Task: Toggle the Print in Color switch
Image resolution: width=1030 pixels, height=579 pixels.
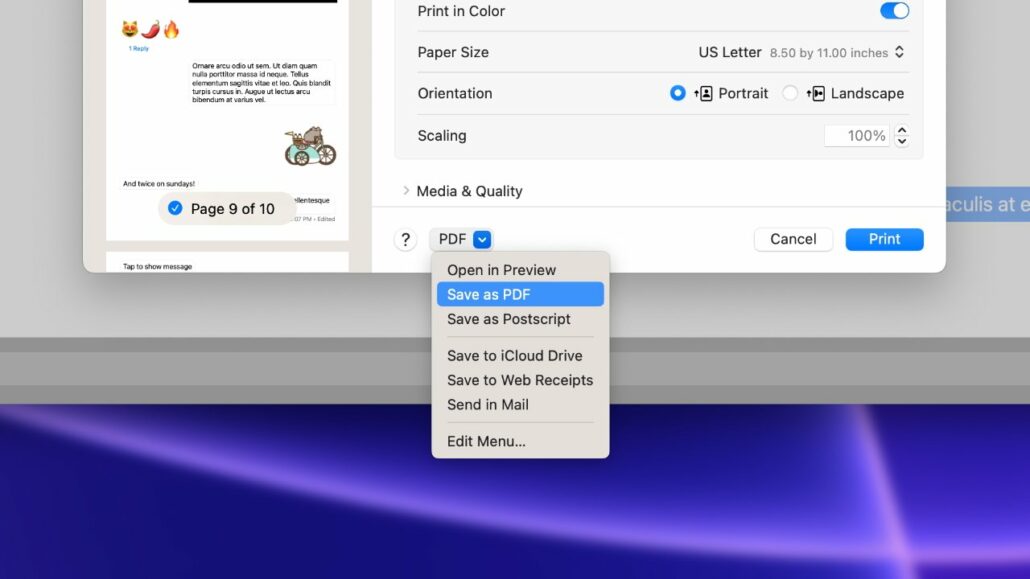Action: point(894,11)
